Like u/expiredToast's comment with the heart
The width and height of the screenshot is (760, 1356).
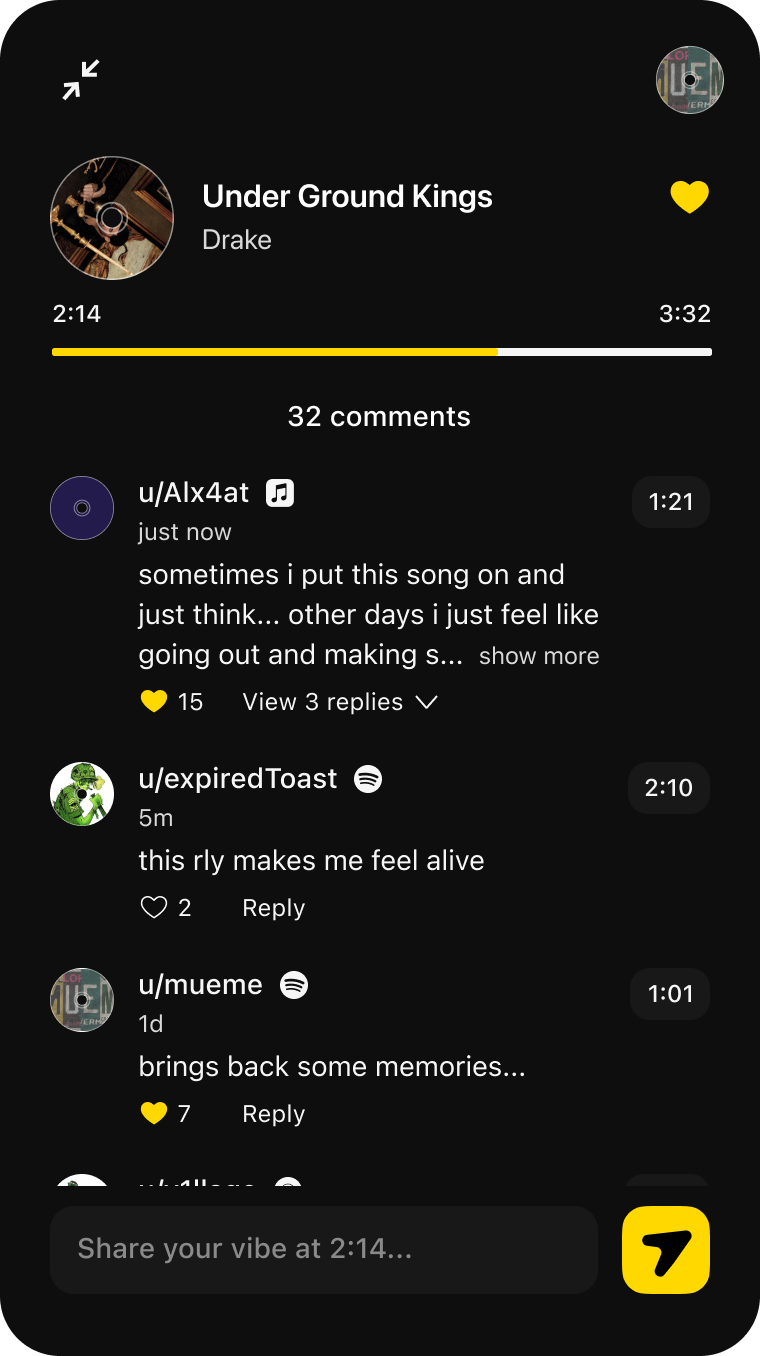[x=153, y=908]
